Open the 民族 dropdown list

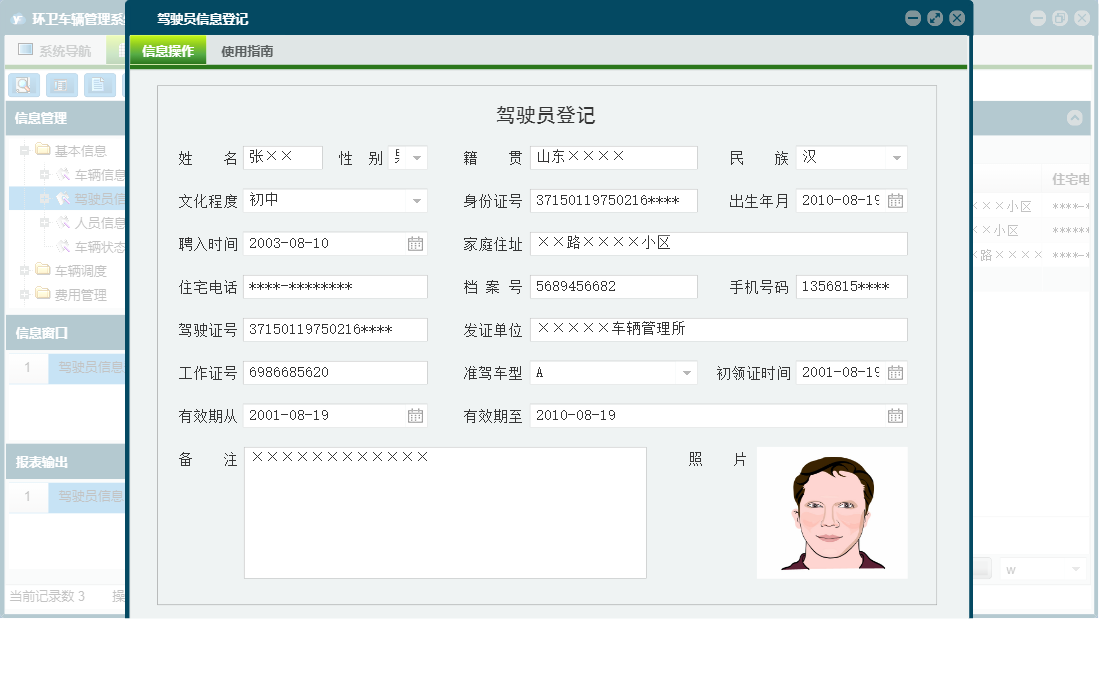(x=898, y=157)
